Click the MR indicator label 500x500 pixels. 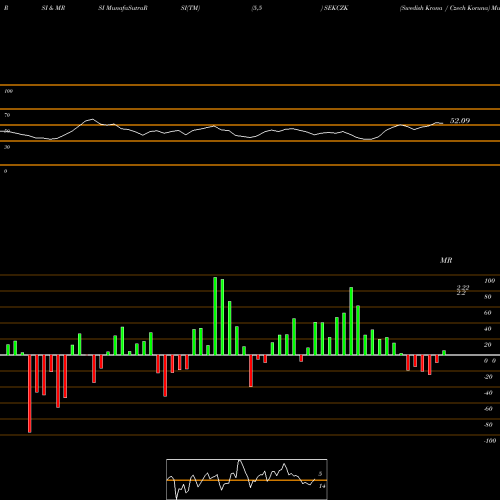[446, 260]
